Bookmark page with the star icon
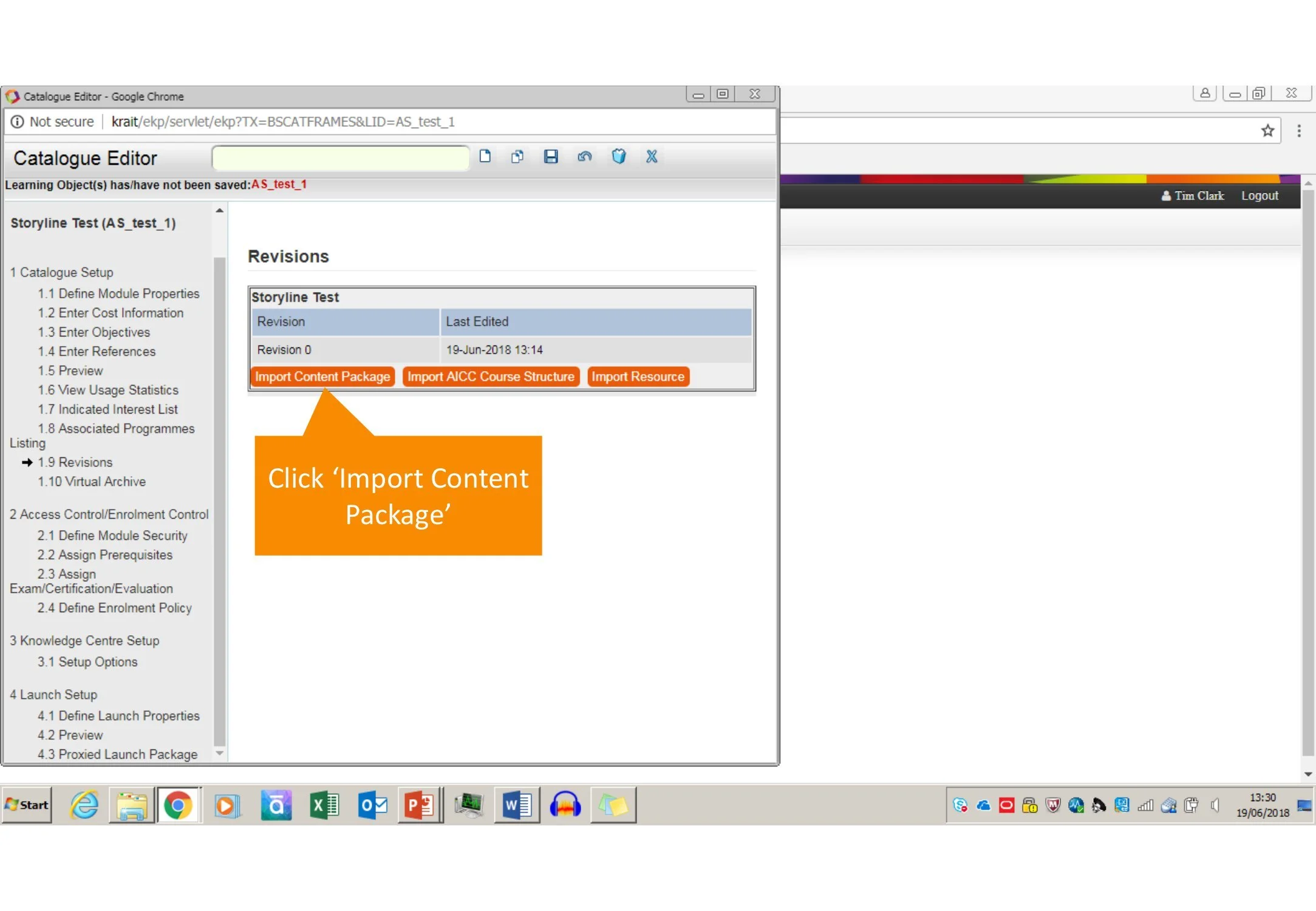The height and width of the screenshot is (911, 1316). coord(1267,131)
